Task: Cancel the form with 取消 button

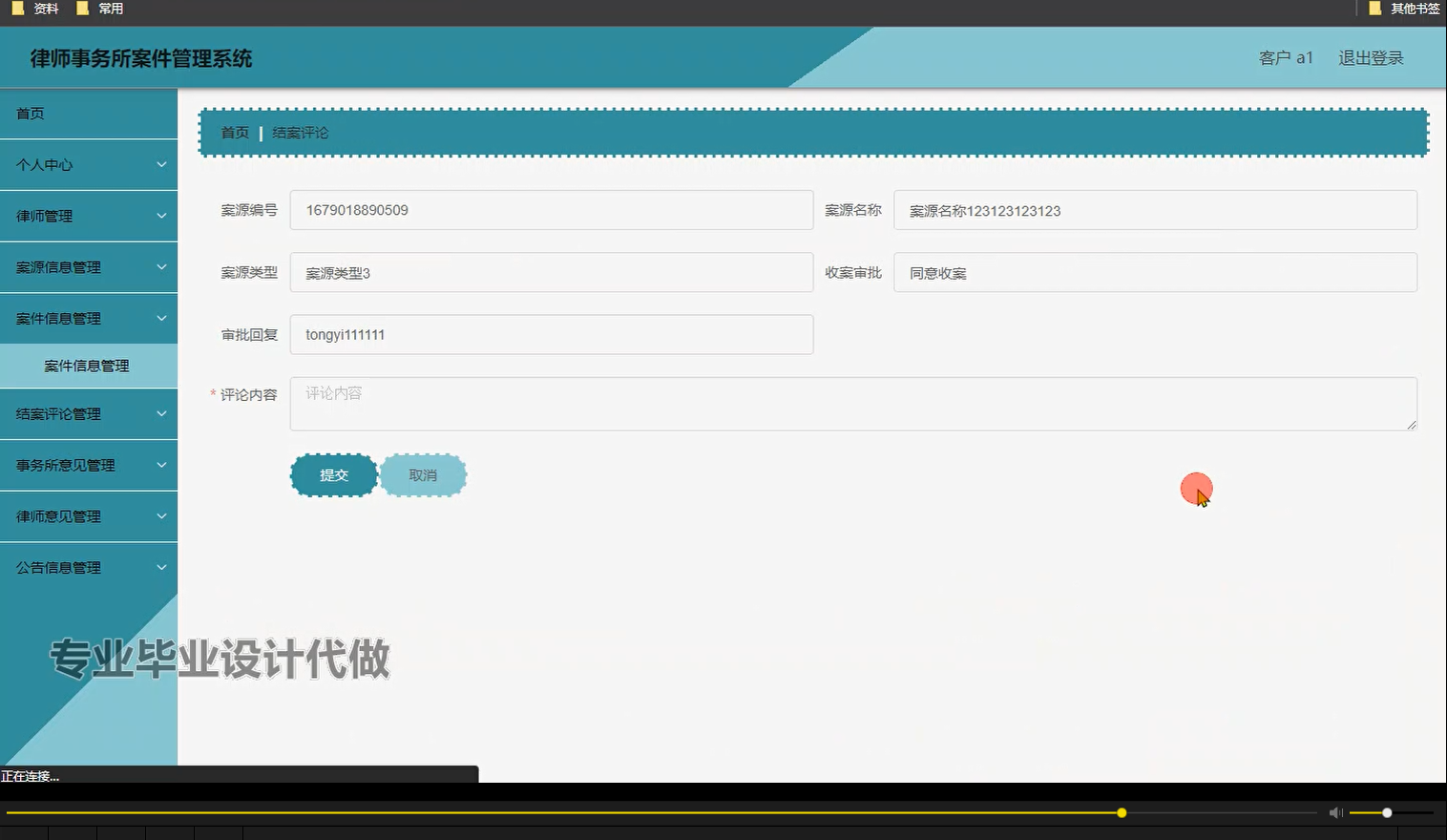Action: [423, 475]
